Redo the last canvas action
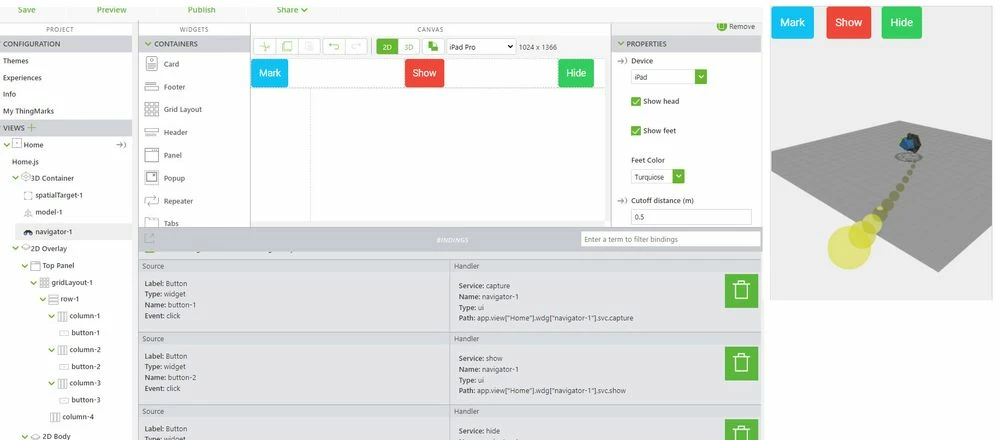Viewport: 999px width, 440px height. [356, 46]
